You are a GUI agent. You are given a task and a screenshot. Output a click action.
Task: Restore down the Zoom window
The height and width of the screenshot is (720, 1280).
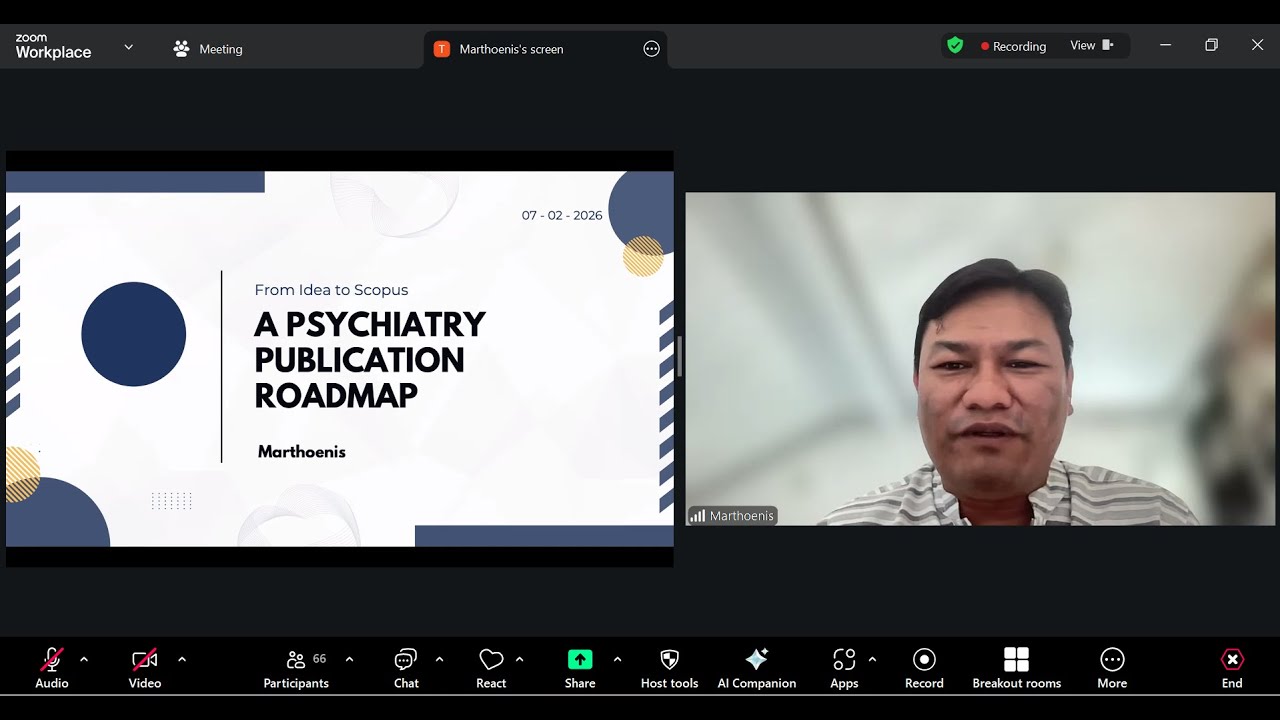pyautogui.click(x=1211, y=45)
